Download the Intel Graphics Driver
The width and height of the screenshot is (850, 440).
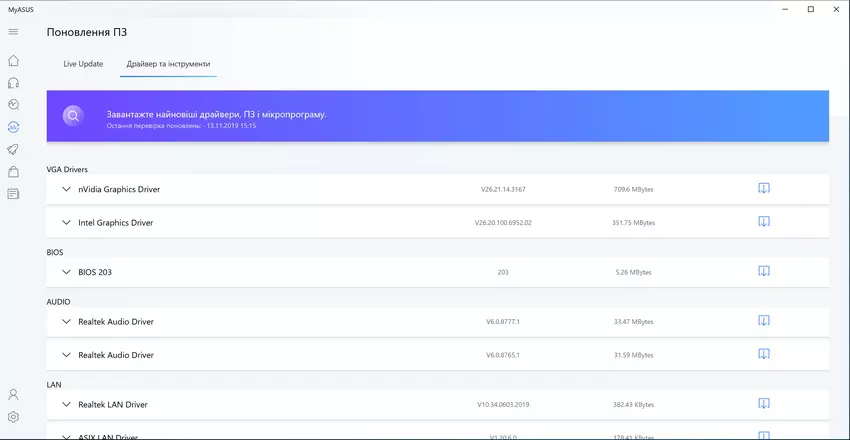click(x=763, y=222)
